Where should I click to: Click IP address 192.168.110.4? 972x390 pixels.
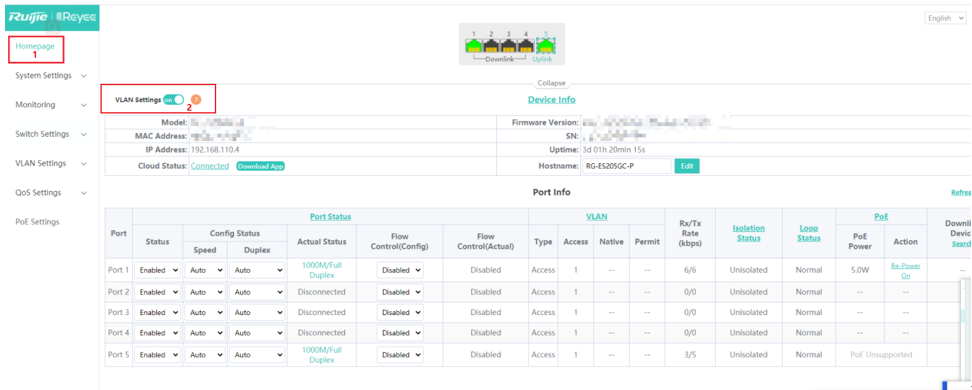(215, 149)
